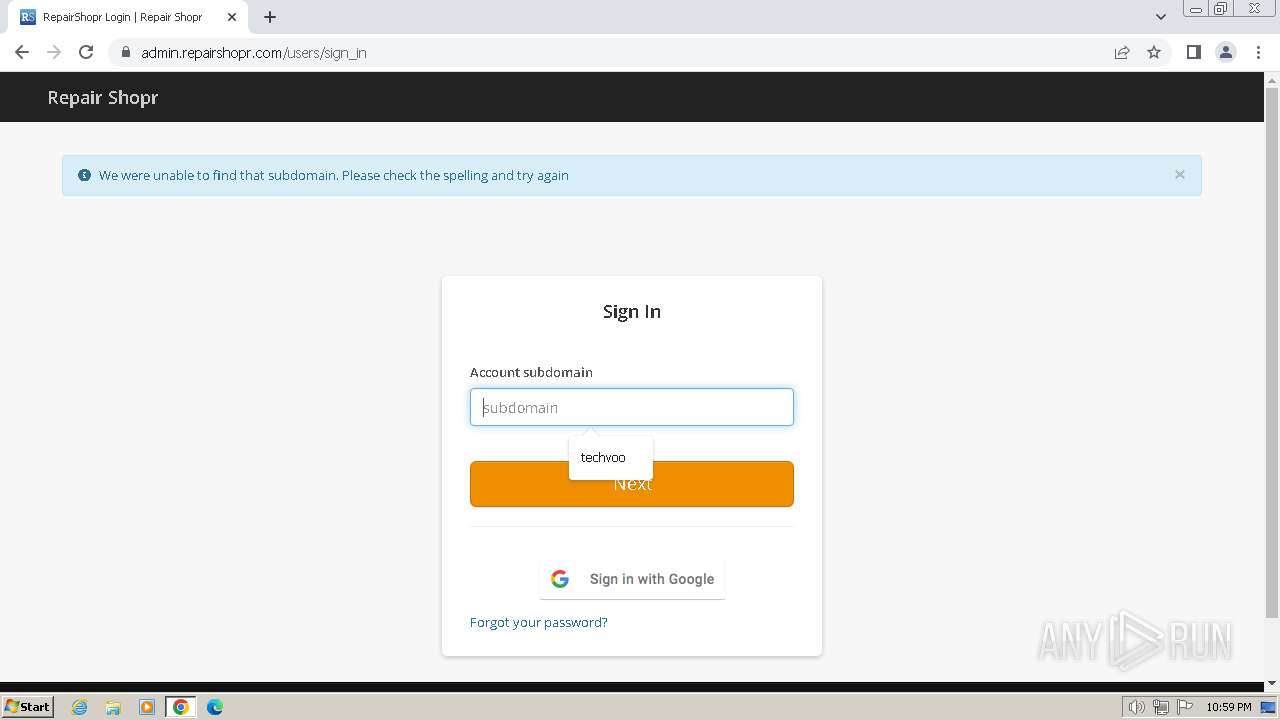Viewport: 1280px width, 720px height.
Task: Click the subdomain input field
Action: pos(632,407)
